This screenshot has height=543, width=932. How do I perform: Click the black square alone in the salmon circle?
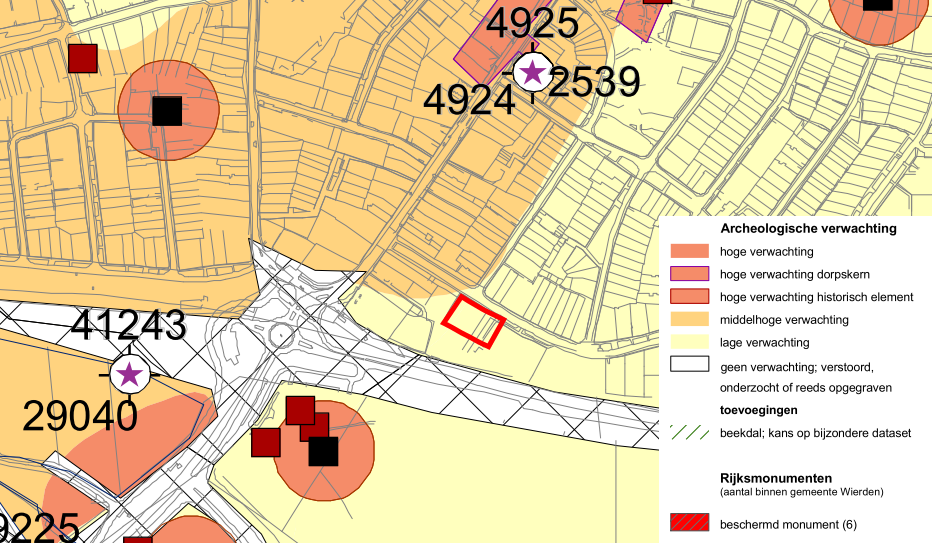[167, 111]
